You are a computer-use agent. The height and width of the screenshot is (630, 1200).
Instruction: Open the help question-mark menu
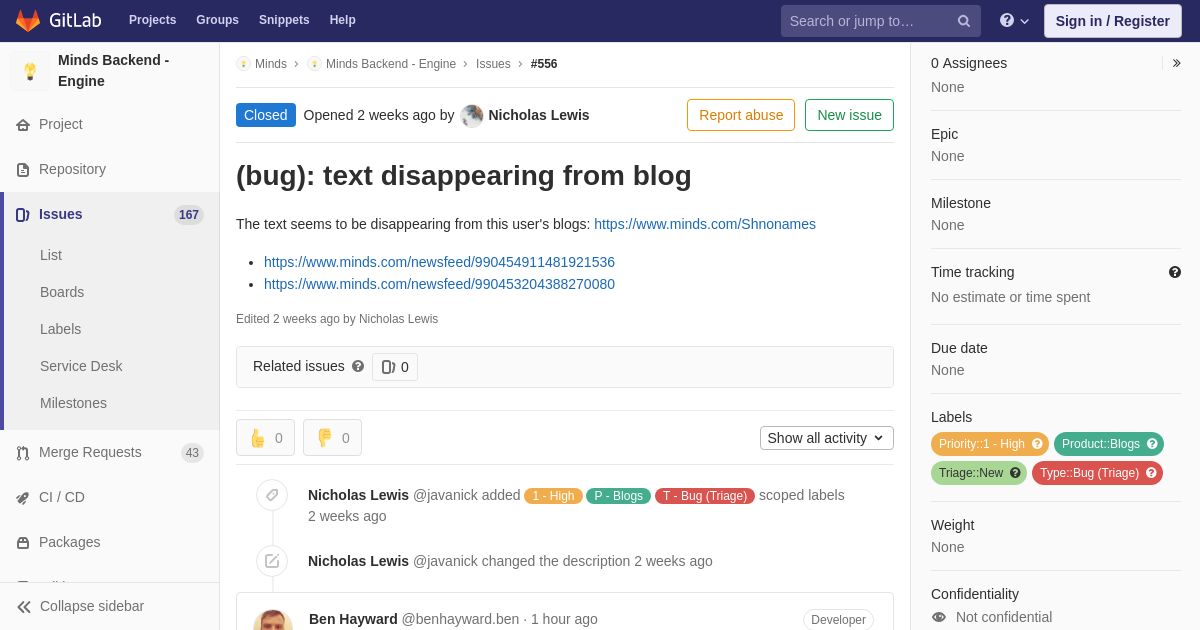(x=1014, y=21)
